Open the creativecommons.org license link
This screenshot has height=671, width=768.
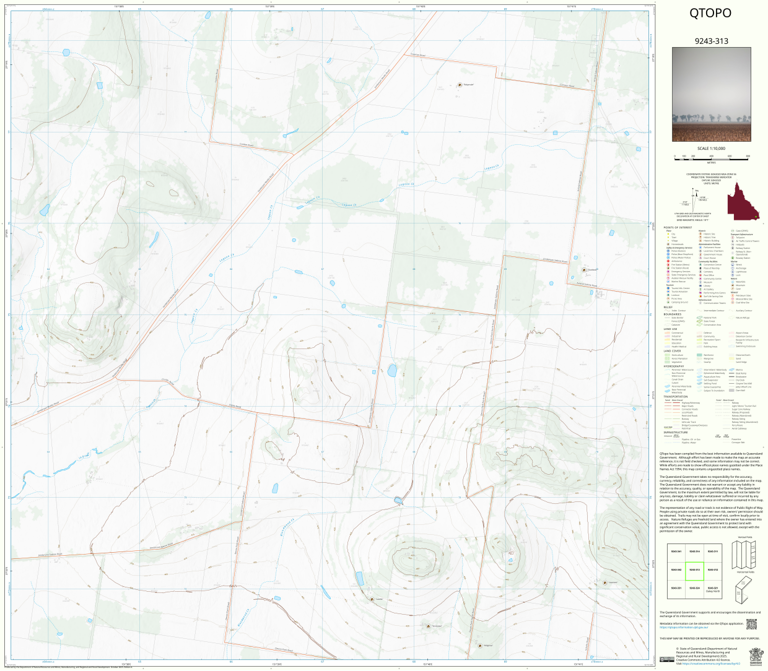[x=711, y=664]
